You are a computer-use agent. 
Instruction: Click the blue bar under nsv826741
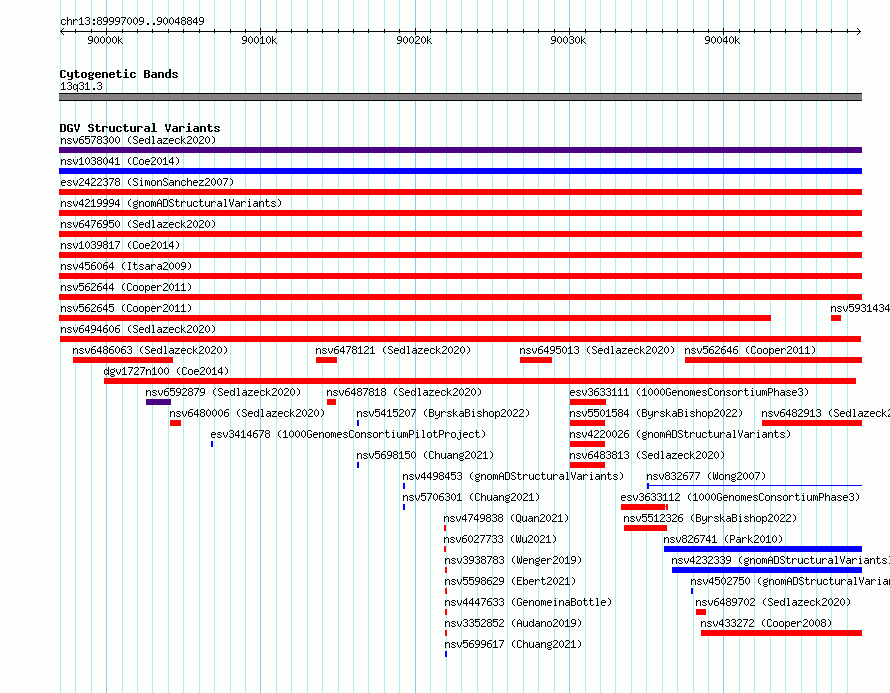[x=763, y=549]
